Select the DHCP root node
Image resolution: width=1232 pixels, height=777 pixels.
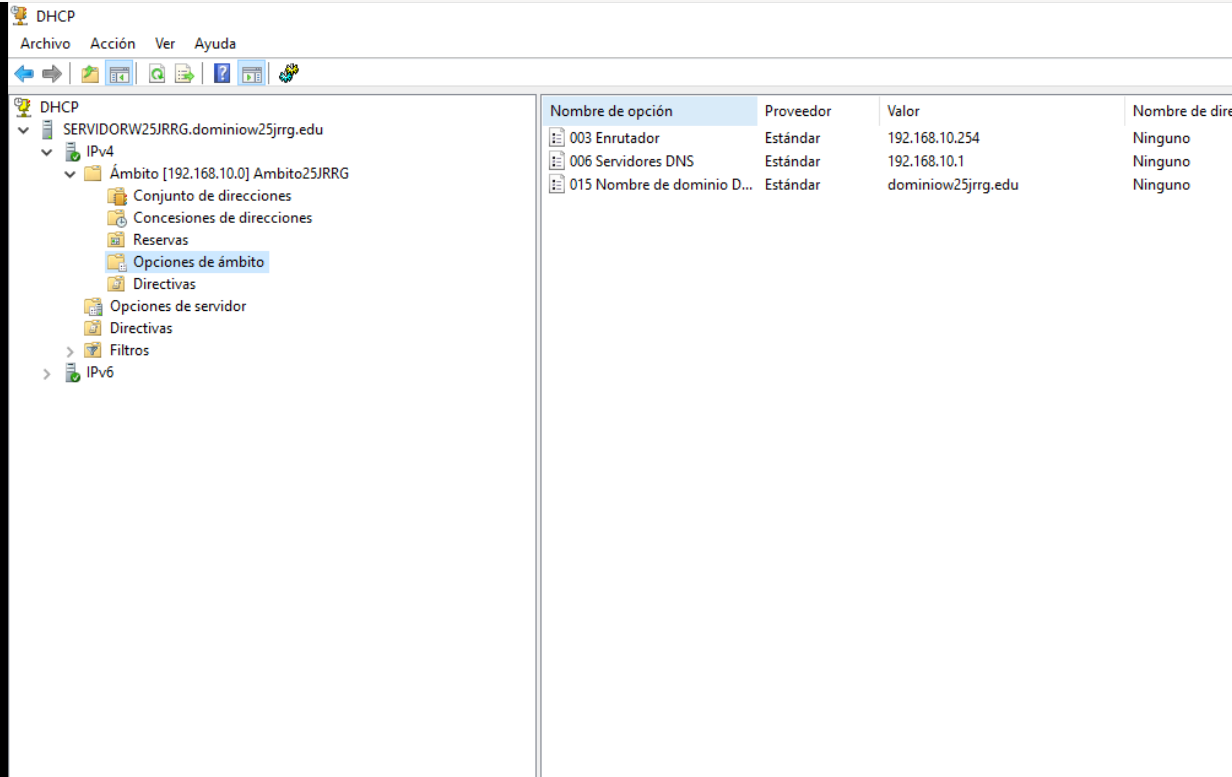click(59, 106)
